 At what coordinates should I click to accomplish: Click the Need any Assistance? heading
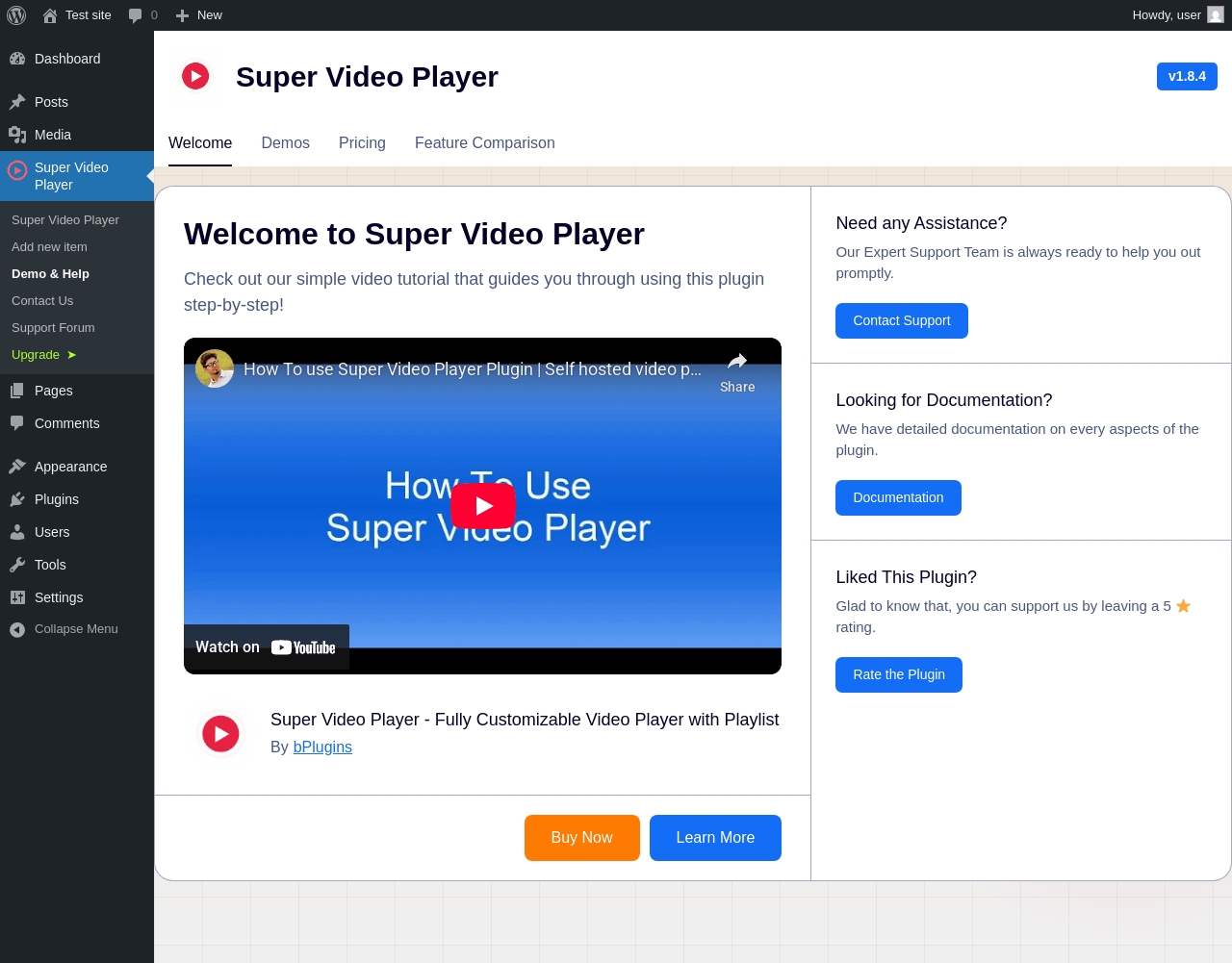(x=921, y=223)
